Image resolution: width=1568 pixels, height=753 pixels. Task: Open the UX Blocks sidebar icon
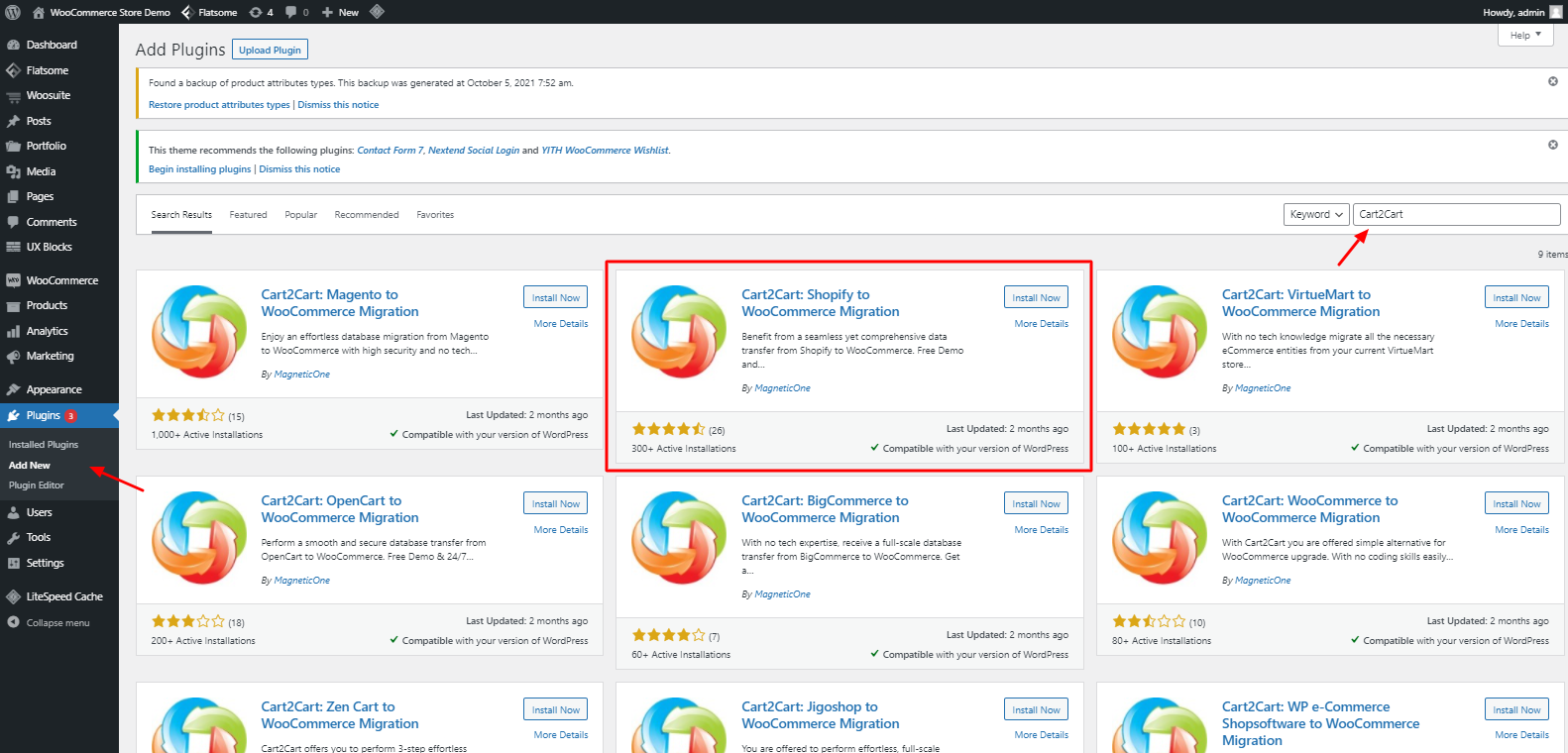pos(14,247)
